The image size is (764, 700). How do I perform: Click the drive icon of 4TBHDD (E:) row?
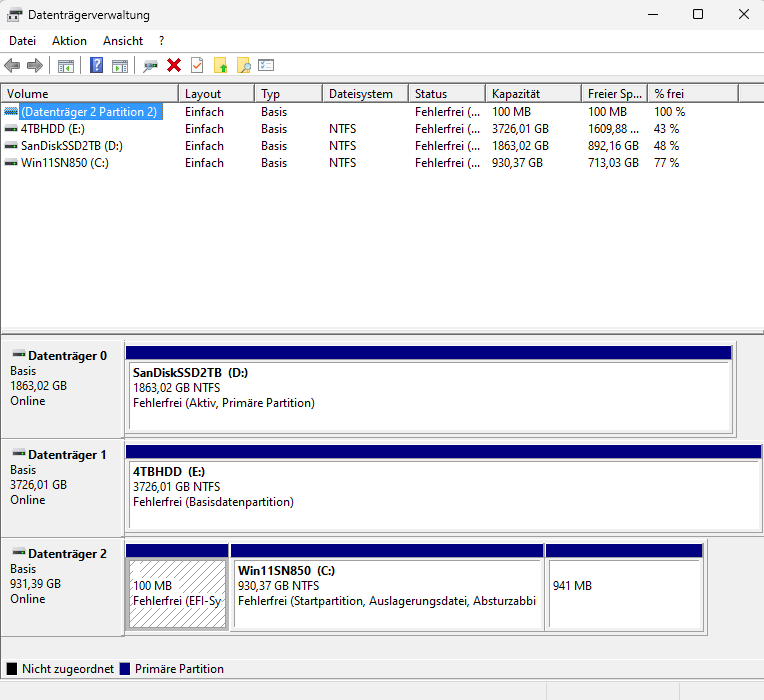pos(11,129)
